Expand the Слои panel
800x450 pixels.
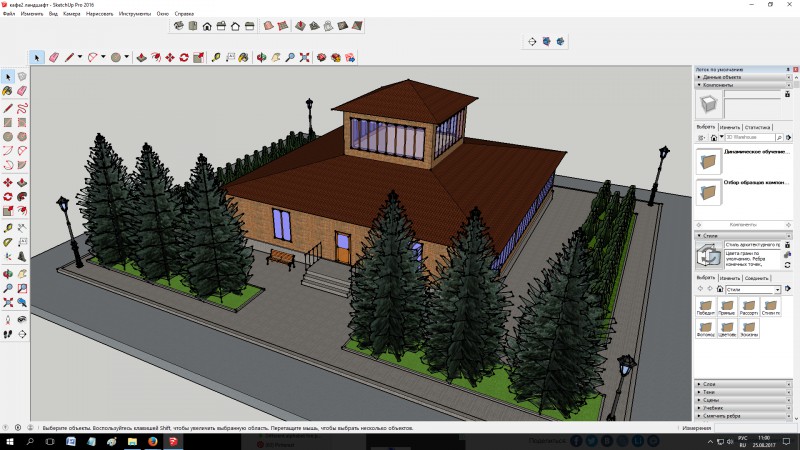click(x=710, y=383)
